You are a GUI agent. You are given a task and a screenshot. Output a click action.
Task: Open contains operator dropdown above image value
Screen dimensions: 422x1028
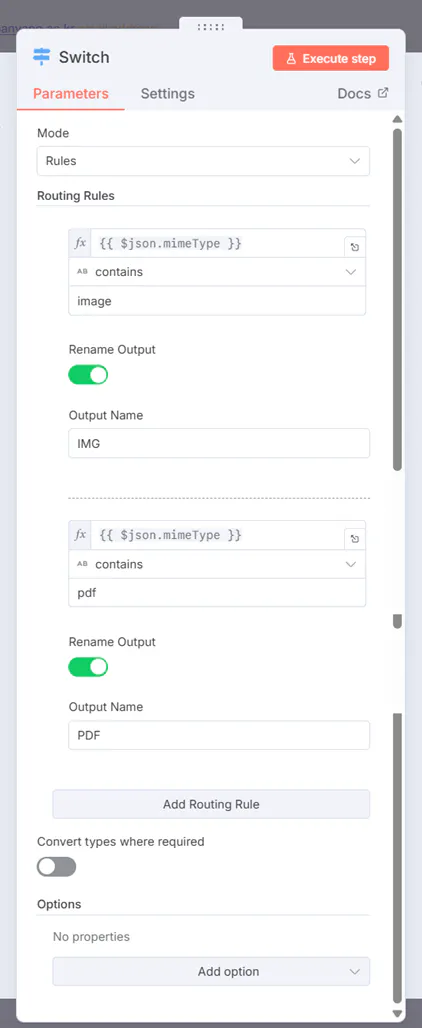pos(217,271)
